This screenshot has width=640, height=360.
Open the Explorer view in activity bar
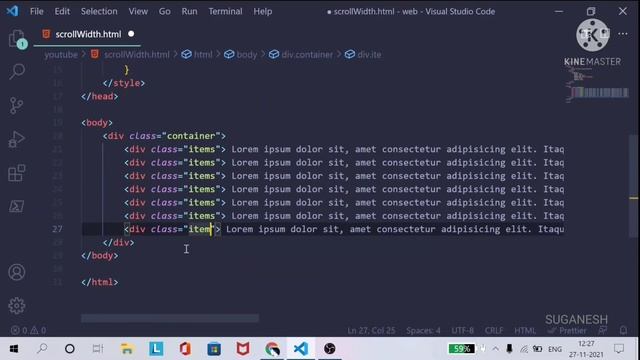click(17, 39)
